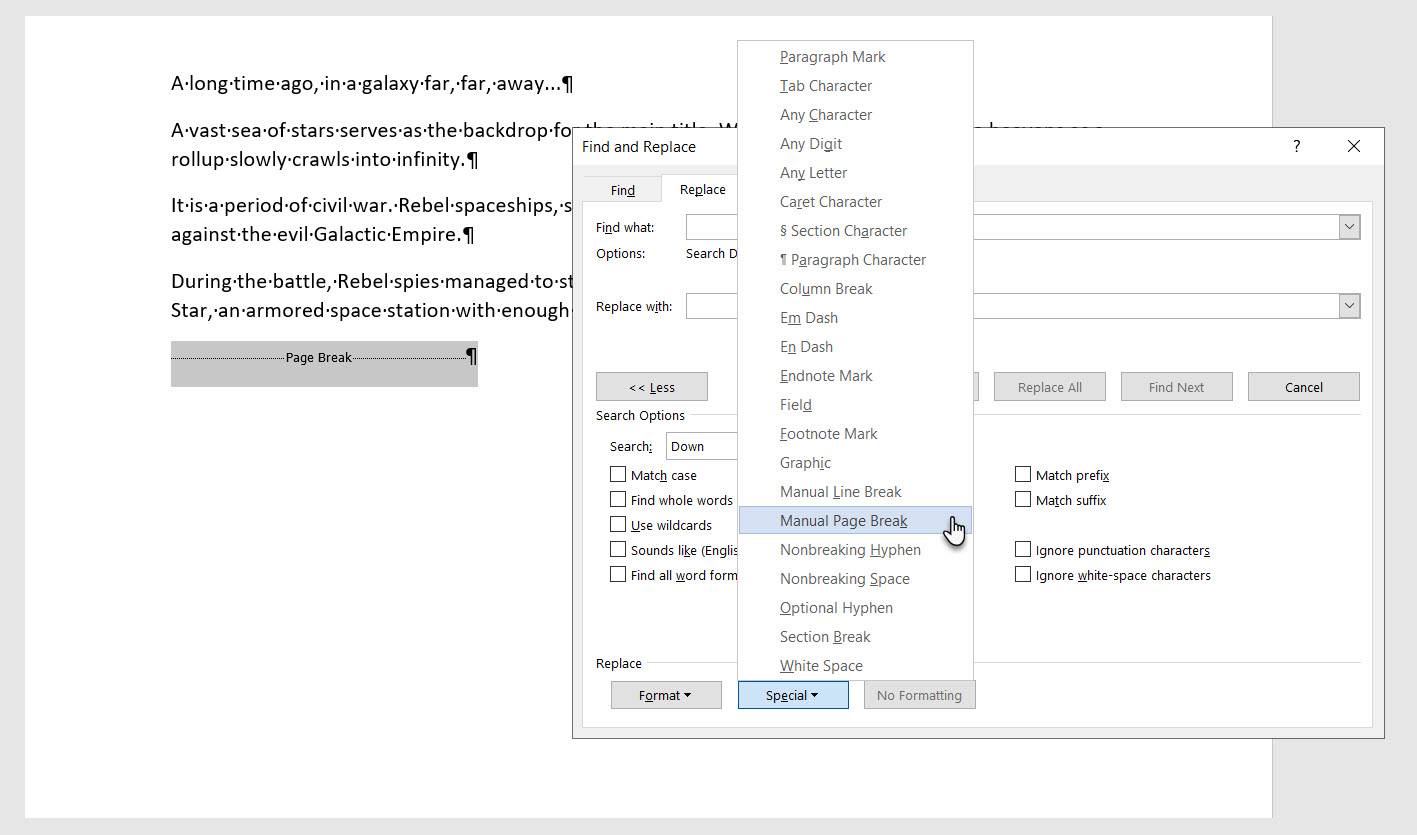Toggle Ignore punctuation characters checkbox
This screenshot has height=835, width=1417.
1023,550
